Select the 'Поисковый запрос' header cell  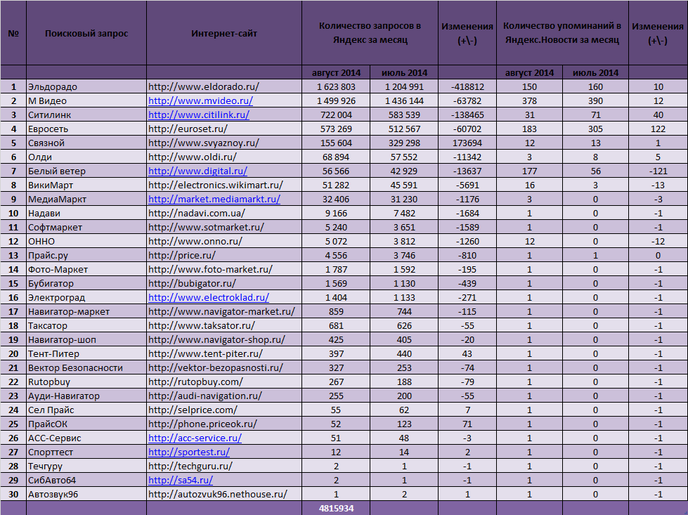tap(86, 33)
